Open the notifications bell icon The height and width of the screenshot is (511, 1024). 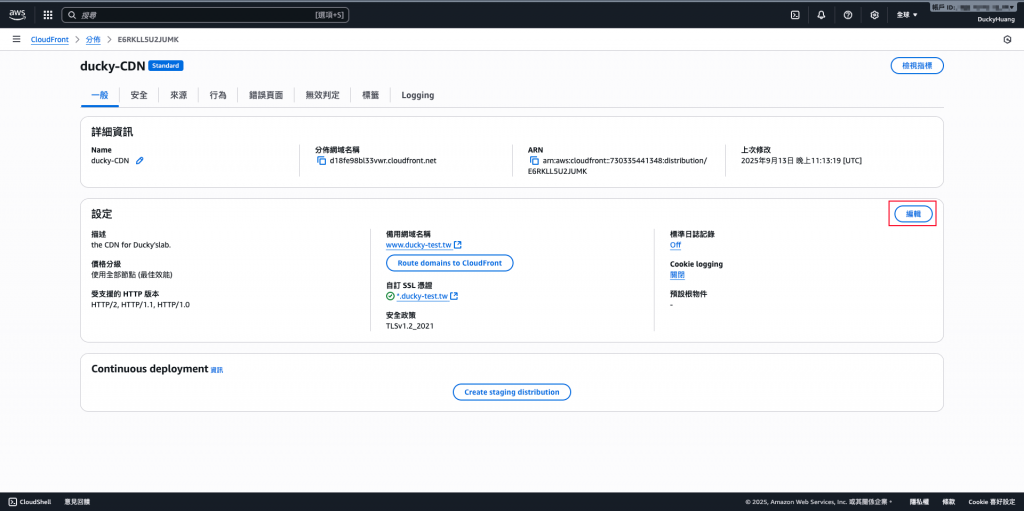(822, 14)
